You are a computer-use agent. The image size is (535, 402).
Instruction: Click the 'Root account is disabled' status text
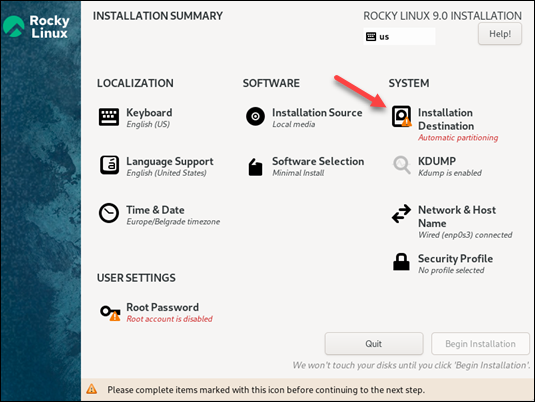pyautogui.click(x=169, y=319)
